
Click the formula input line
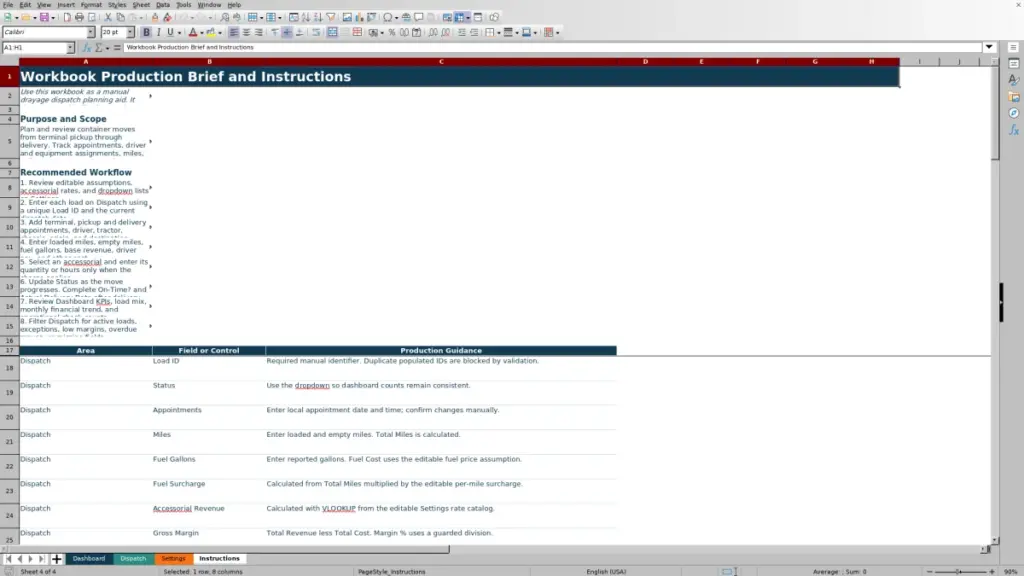pyautogui.click(x=552, y=48)
